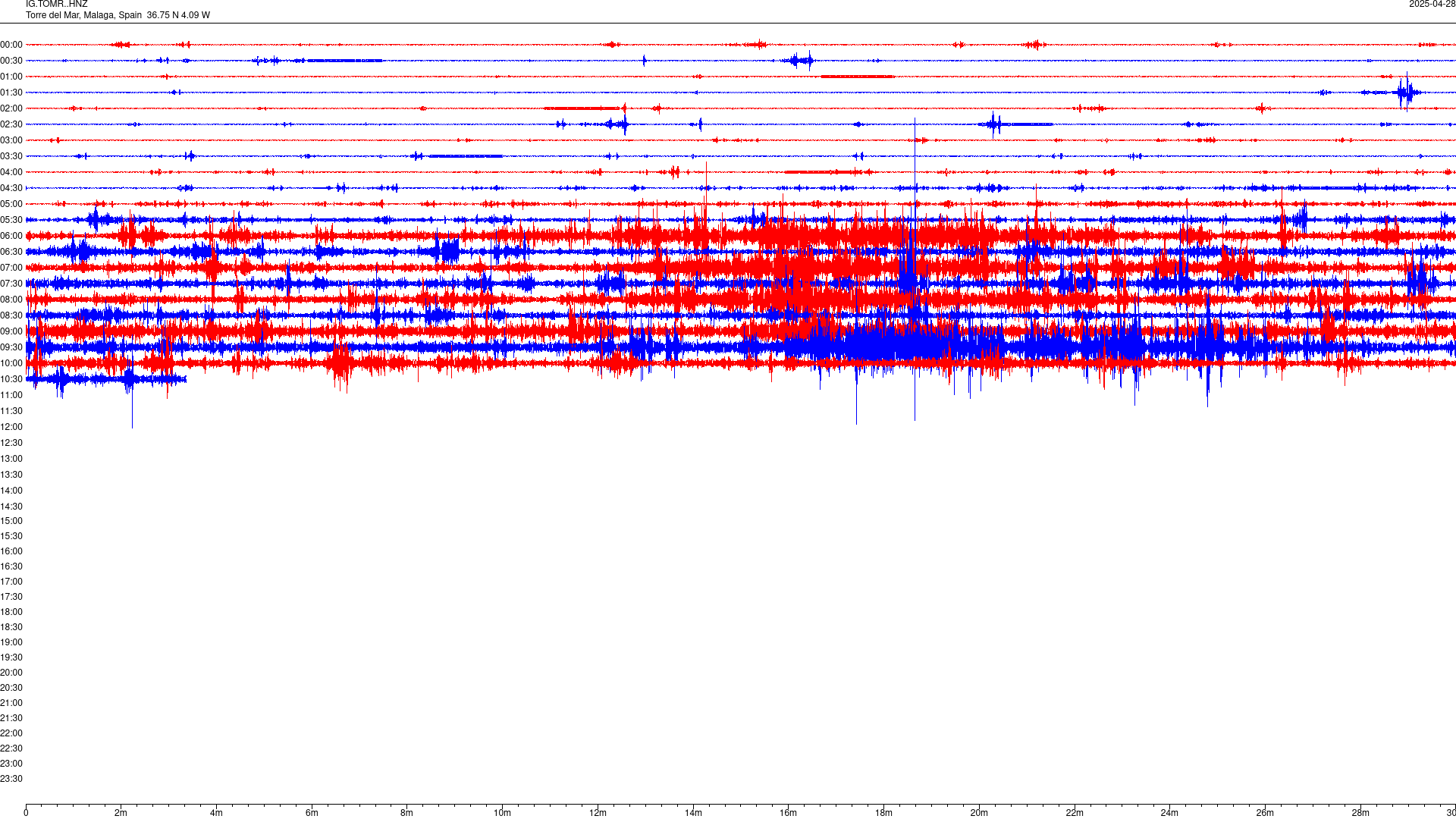The height and width of the screenshot is (819, 1456).
Task: Select the 04:30 time row label
Action: (x=11, y=188)
